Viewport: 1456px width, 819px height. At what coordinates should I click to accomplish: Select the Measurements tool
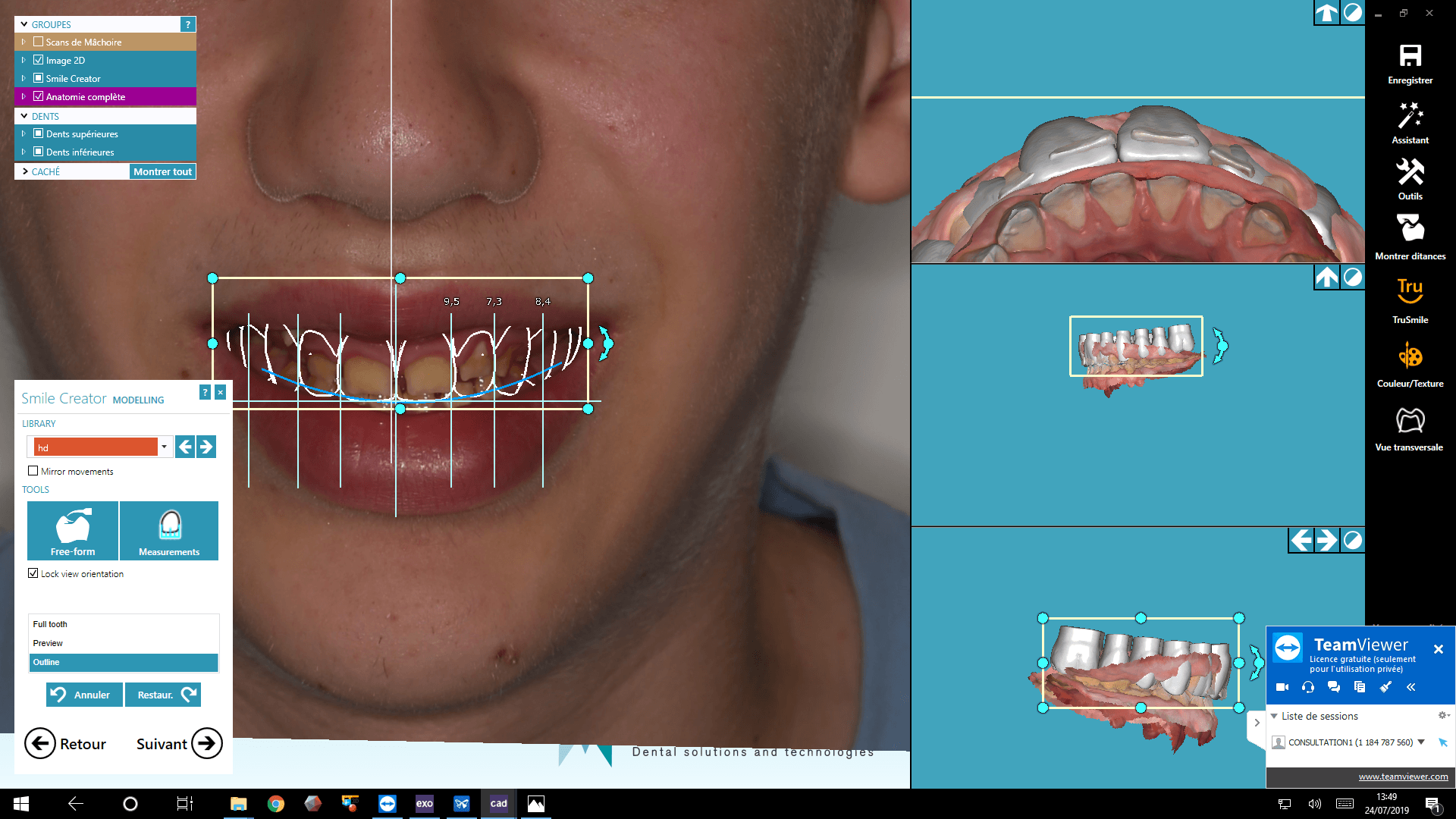[x=169, y=530]
